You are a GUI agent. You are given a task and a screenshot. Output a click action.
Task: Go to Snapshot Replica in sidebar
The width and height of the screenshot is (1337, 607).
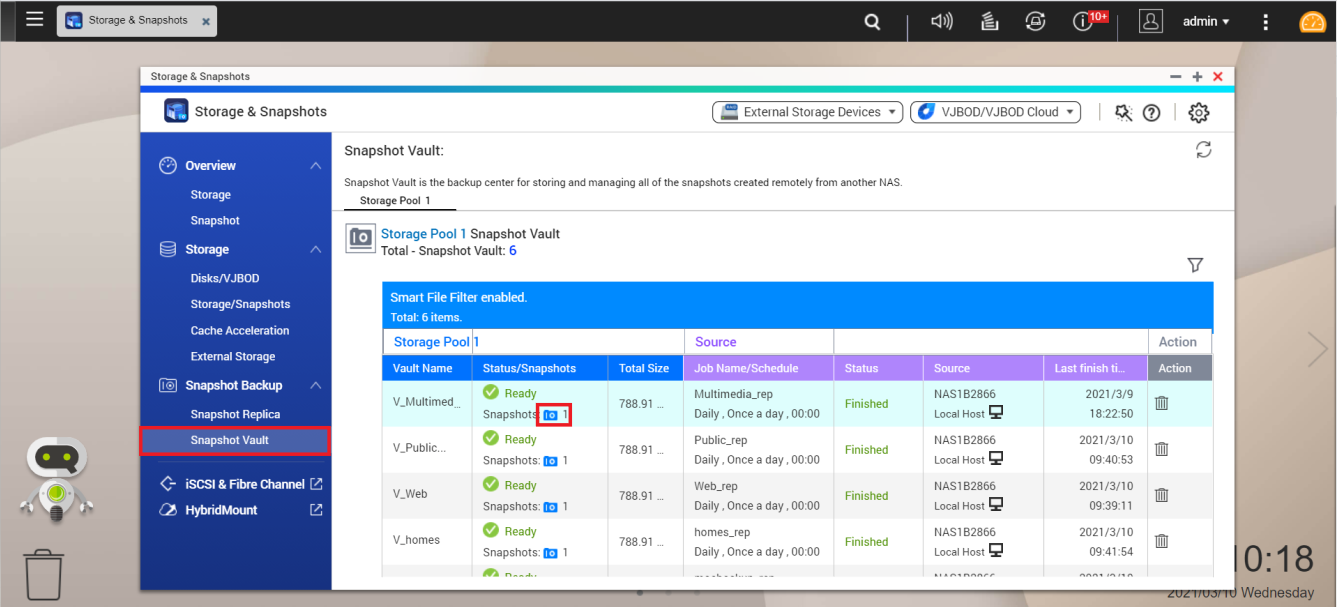point(235,414)
